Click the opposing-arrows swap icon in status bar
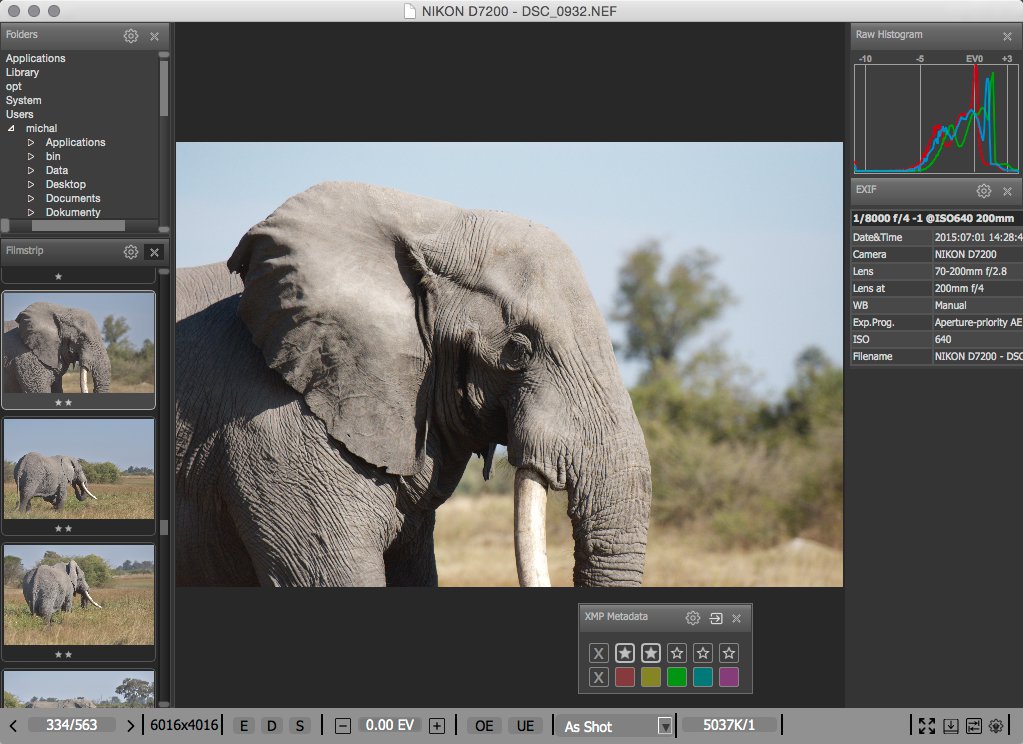Image resolution: width=1023 pixels, height=744 pixels. click(973, 726)
